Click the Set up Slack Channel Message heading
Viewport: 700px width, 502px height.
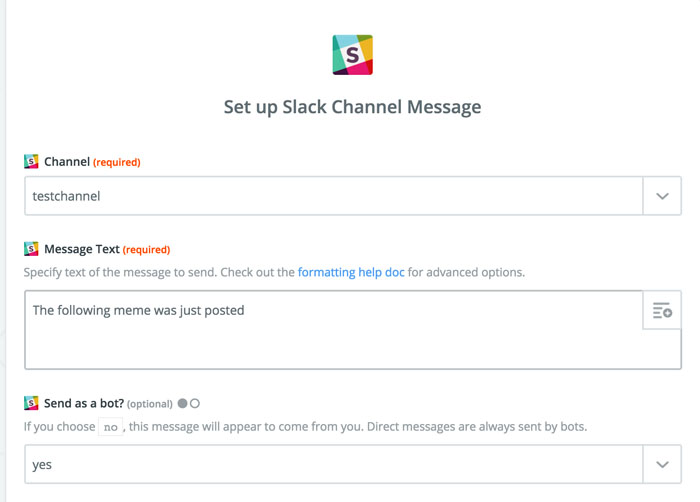coord(352,107)
